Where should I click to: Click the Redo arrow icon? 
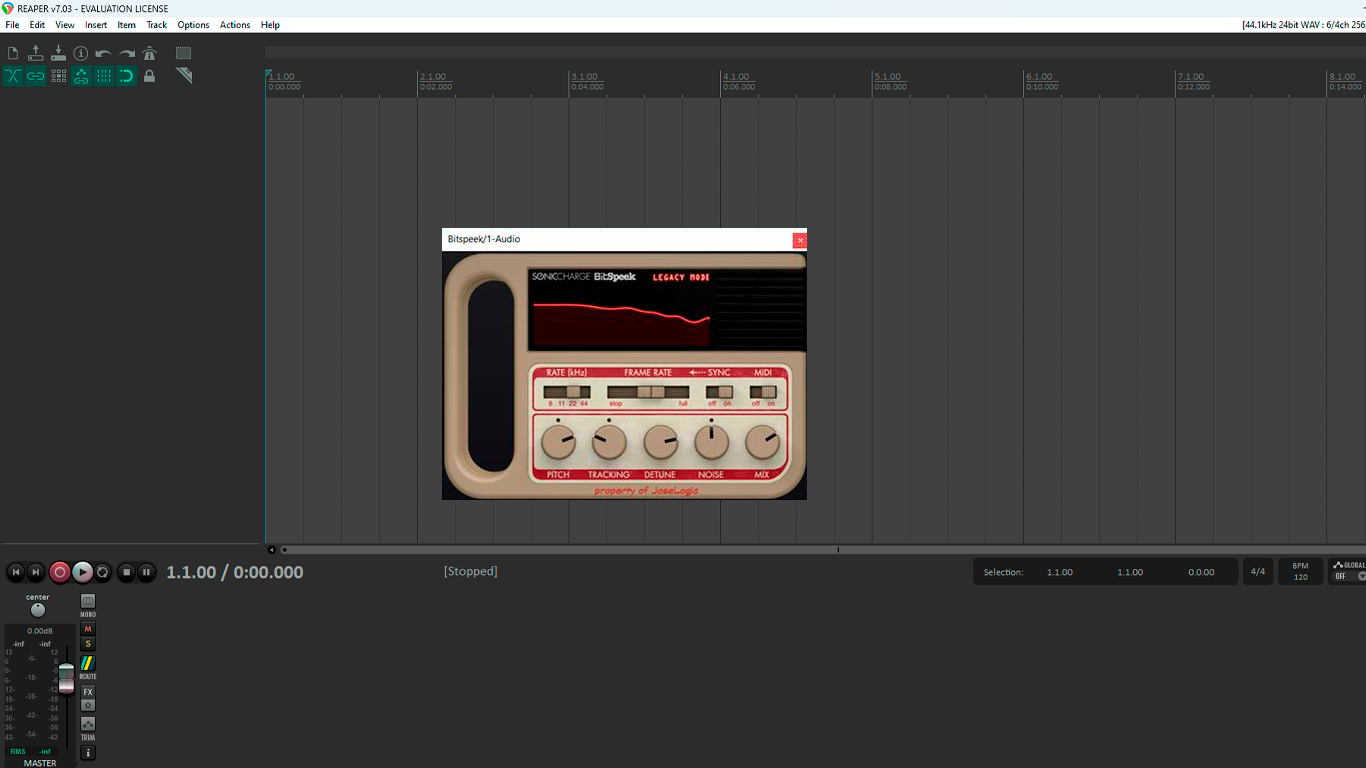point(127,53)
